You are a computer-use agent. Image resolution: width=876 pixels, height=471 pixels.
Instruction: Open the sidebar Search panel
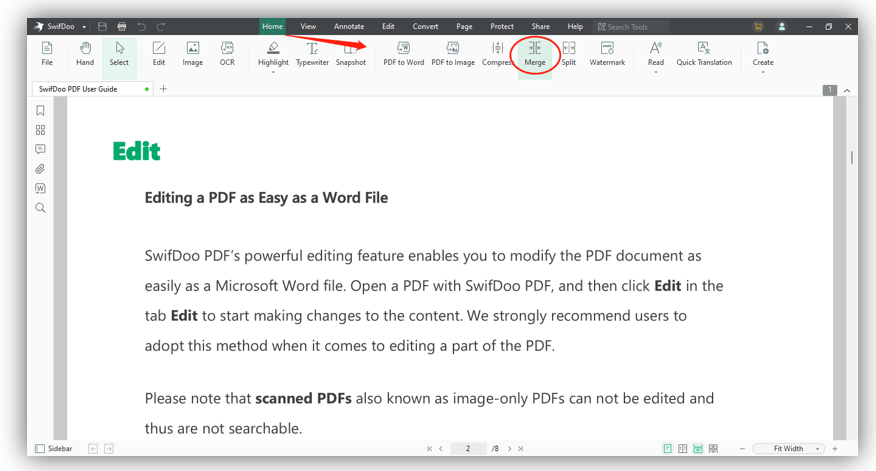(40, 208)
